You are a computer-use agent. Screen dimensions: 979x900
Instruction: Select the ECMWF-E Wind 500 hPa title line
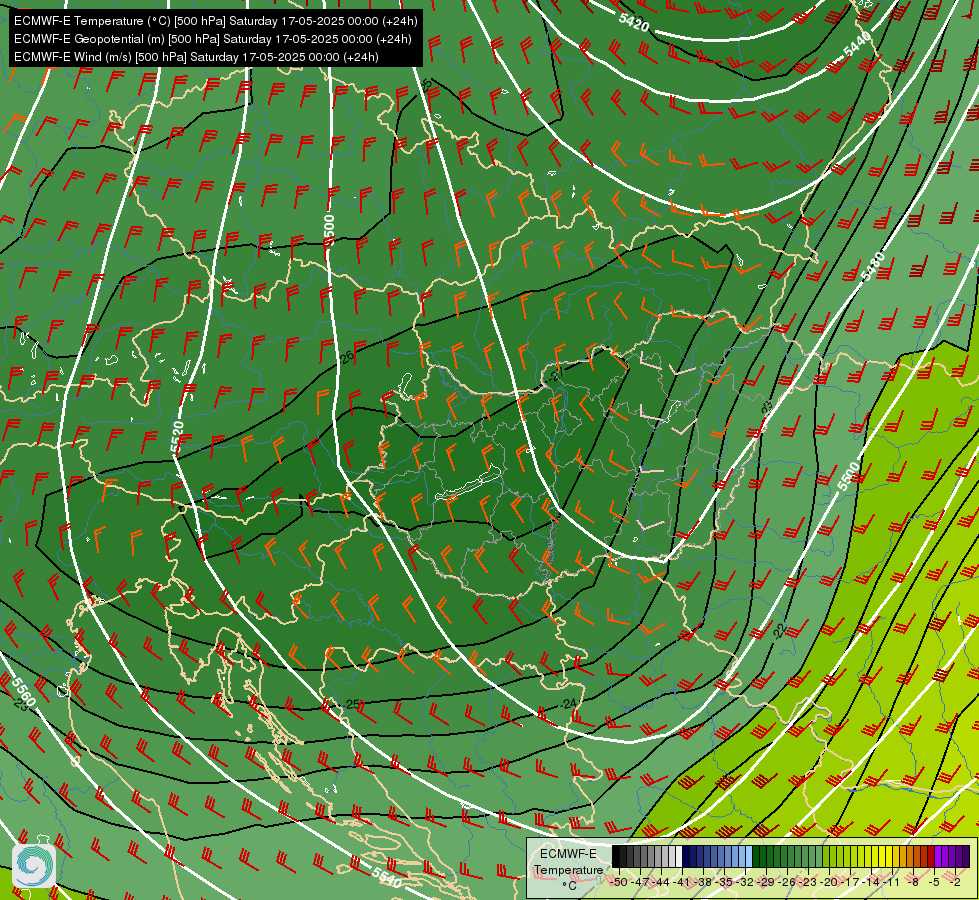coord(196,57)
